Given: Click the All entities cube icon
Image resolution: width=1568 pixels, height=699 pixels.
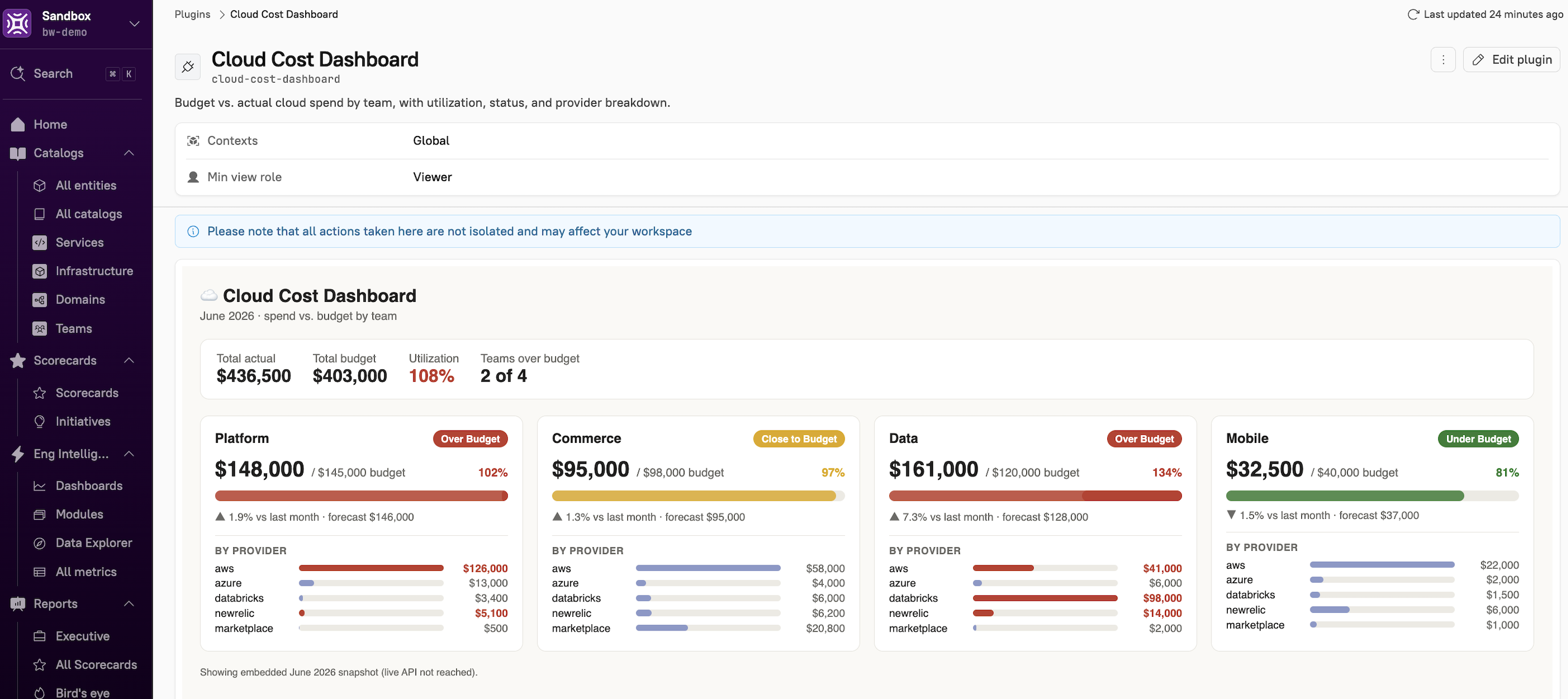Looking at the screenshot, I should tap(40, 185).
